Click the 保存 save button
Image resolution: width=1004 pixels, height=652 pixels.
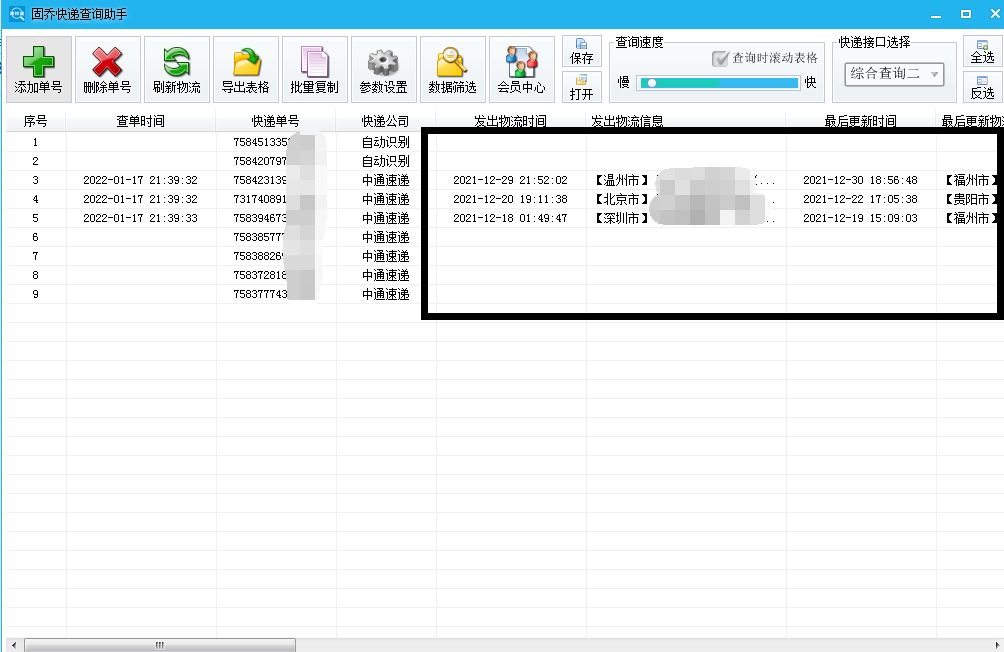581,52
